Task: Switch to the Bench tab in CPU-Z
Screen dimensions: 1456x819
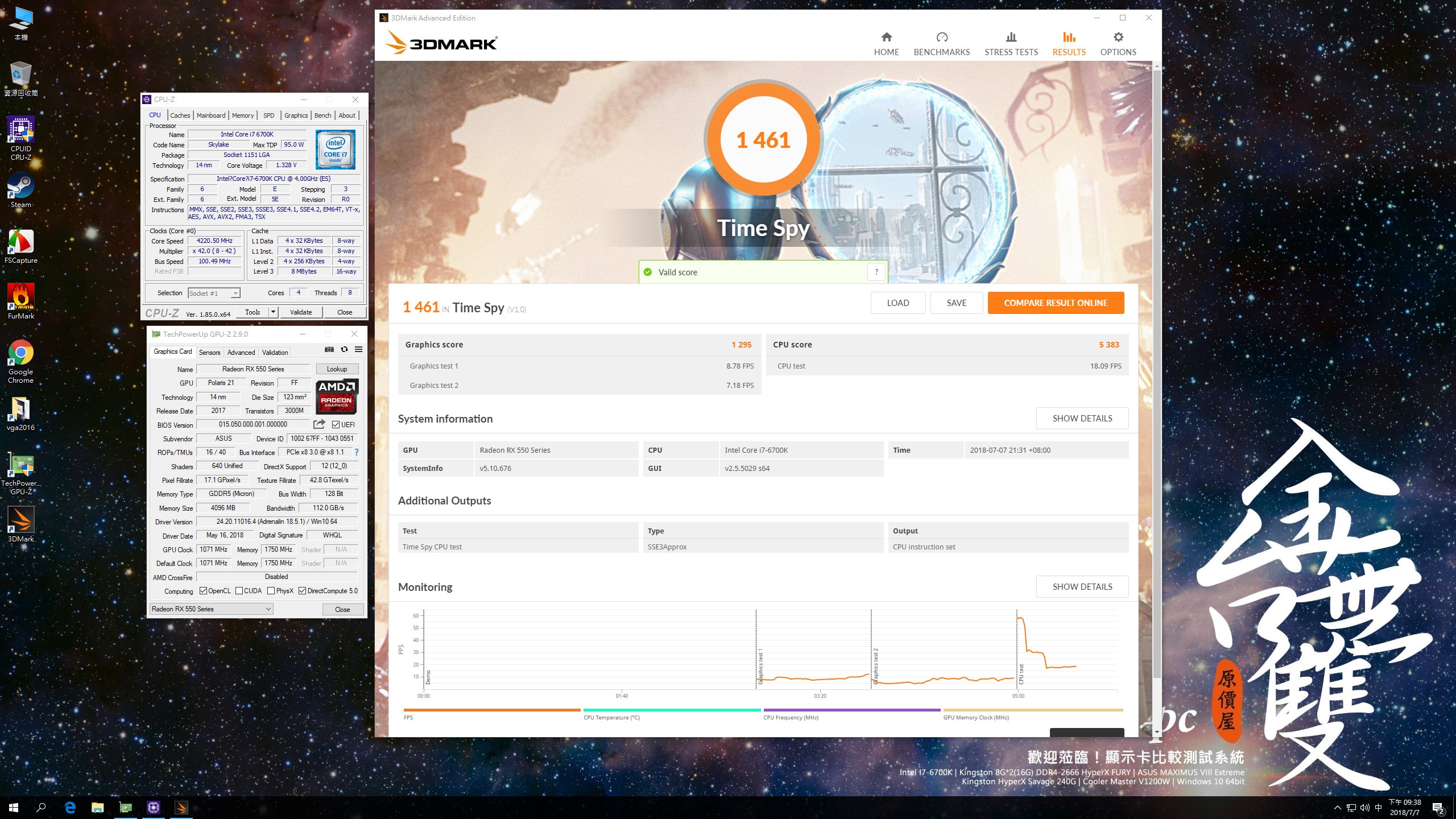Action: click(x=323, y=115)
